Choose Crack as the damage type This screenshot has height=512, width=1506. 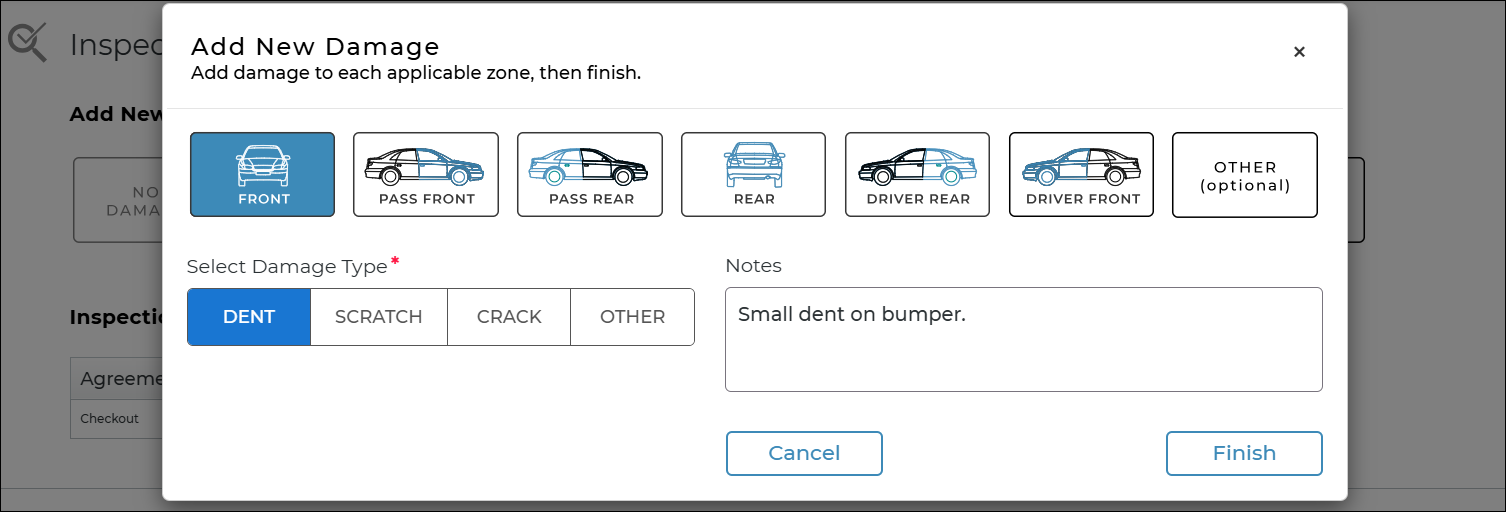tap(509, 317)
